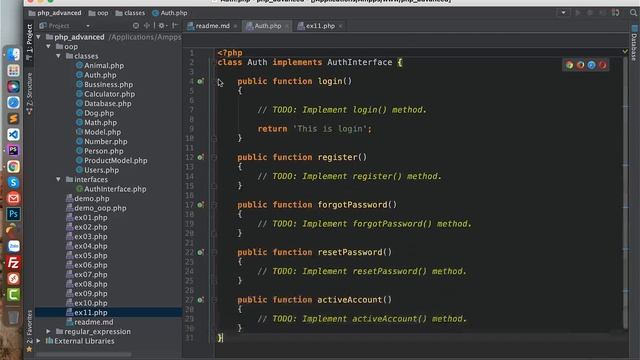
Task: Click classes folder in the breadcrumb bar
Action: click(130, 13)
